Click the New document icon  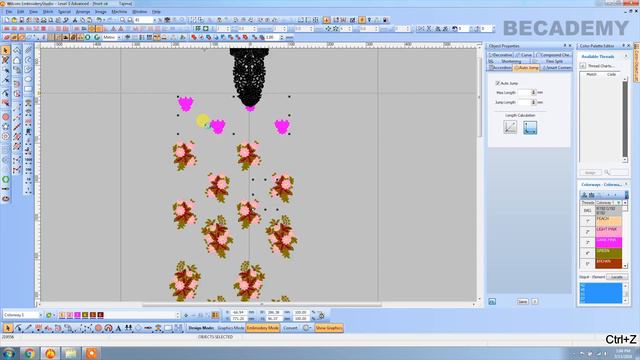[7, 20]
